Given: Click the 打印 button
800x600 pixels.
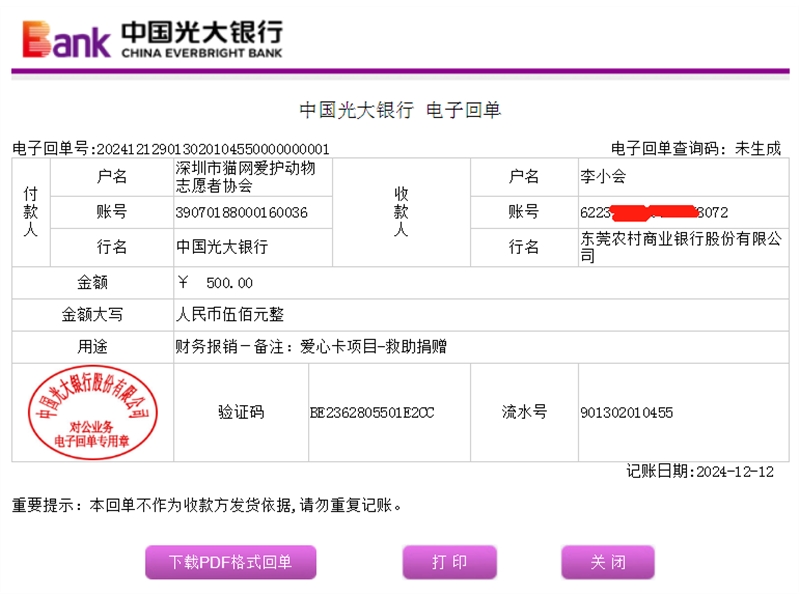Looking at the screenshot, I should [449, 562].
